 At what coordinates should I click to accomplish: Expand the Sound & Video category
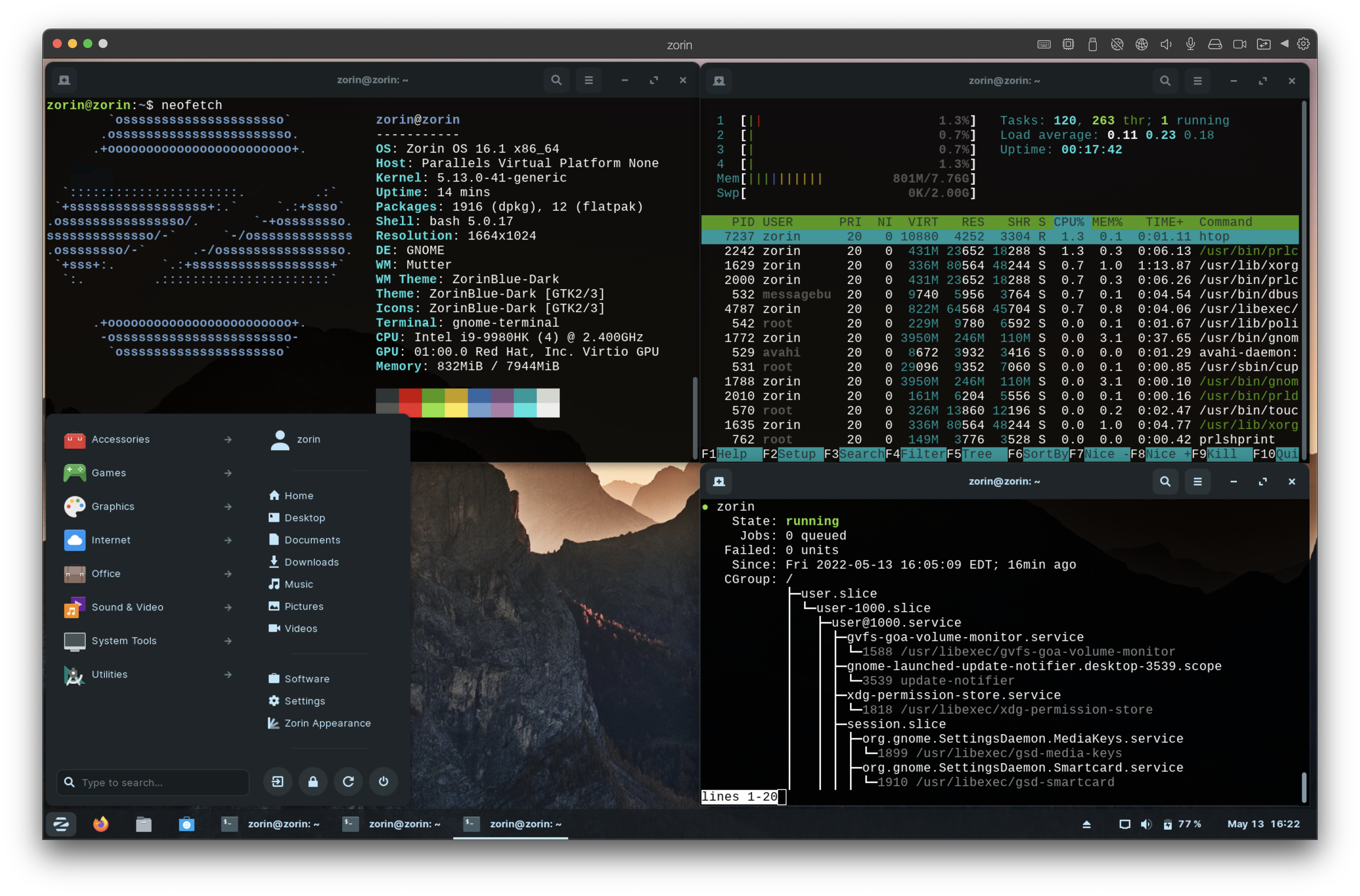click(x=148, y=607)
